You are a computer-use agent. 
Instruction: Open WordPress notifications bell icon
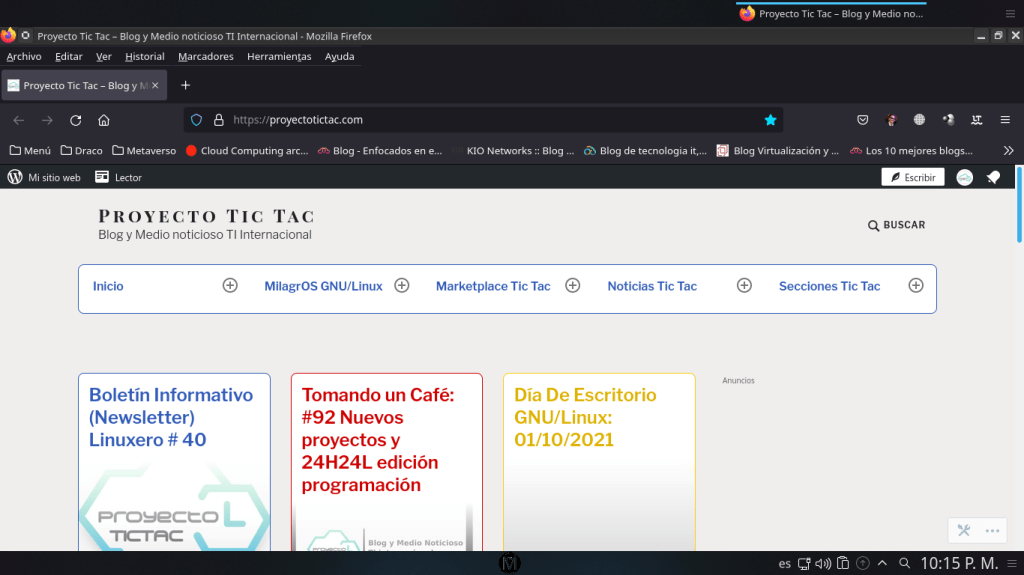pos(993,177)
